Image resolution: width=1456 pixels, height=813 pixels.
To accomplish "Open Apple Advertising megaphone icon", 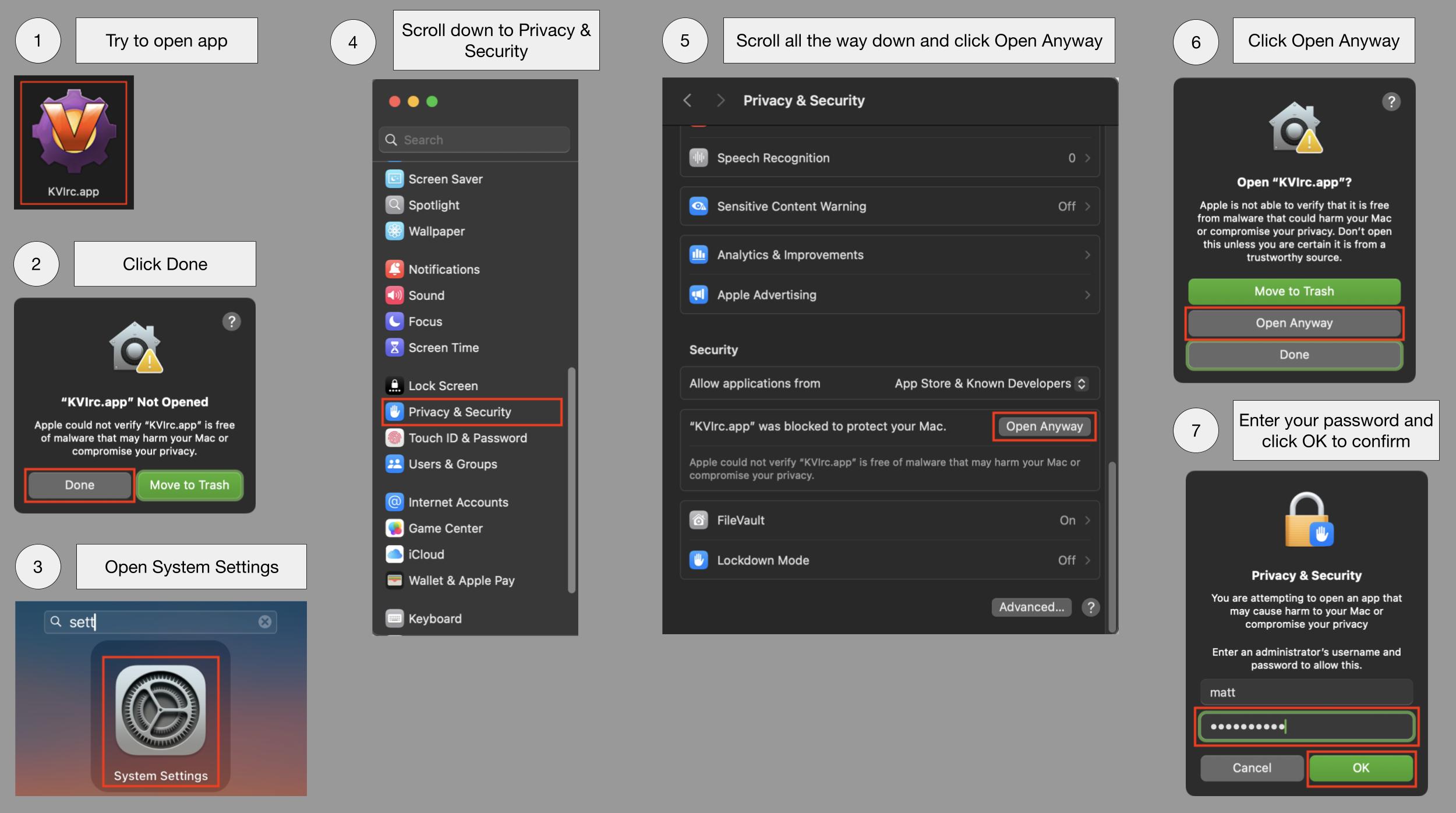I will pyautogui.click(x=698, y=295).
